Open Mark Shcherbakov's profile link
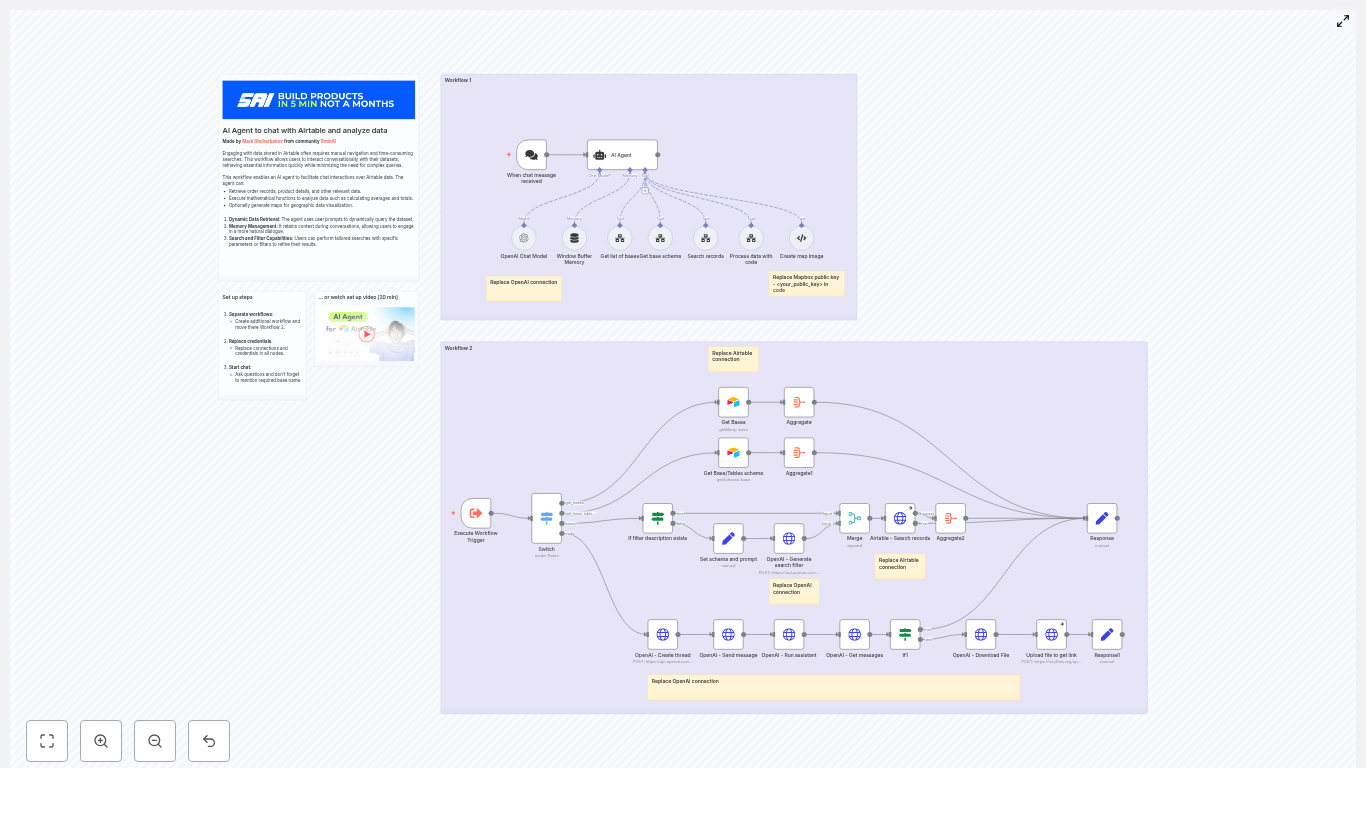The width and height of the screenshot is (1366, 814). click(x=261, y=141)
